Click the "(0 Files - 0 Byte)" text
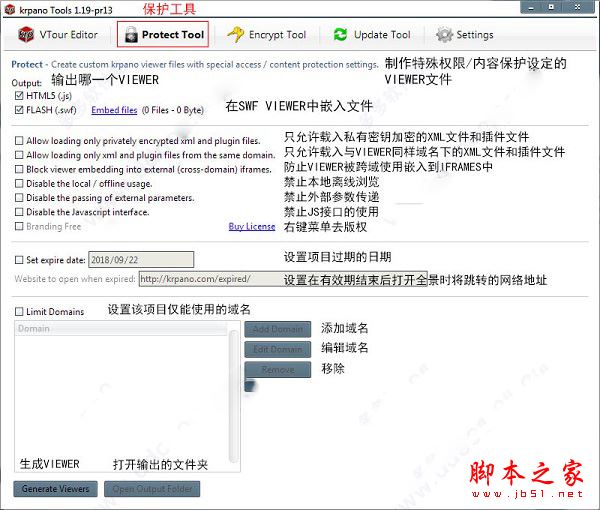This screenshot has height=510, width=600. click(173, 110)
